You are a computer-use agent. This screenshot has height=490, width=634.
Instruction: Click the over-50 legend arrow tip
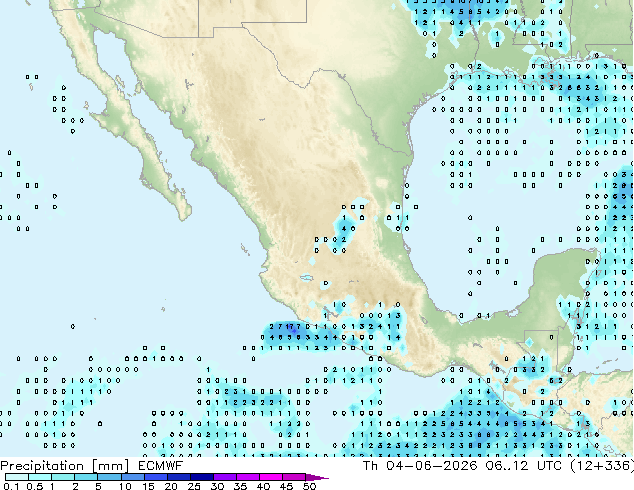(x=317, y=477)
